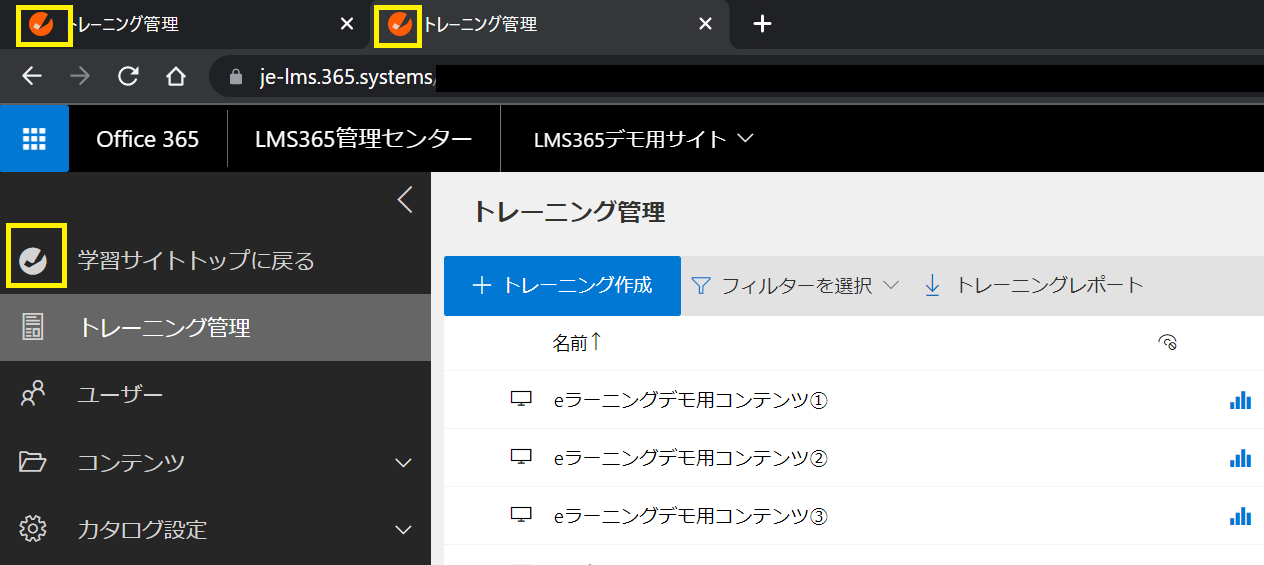Click the browser forward arrow
1264x565 pixels.
tap(80, 77)
